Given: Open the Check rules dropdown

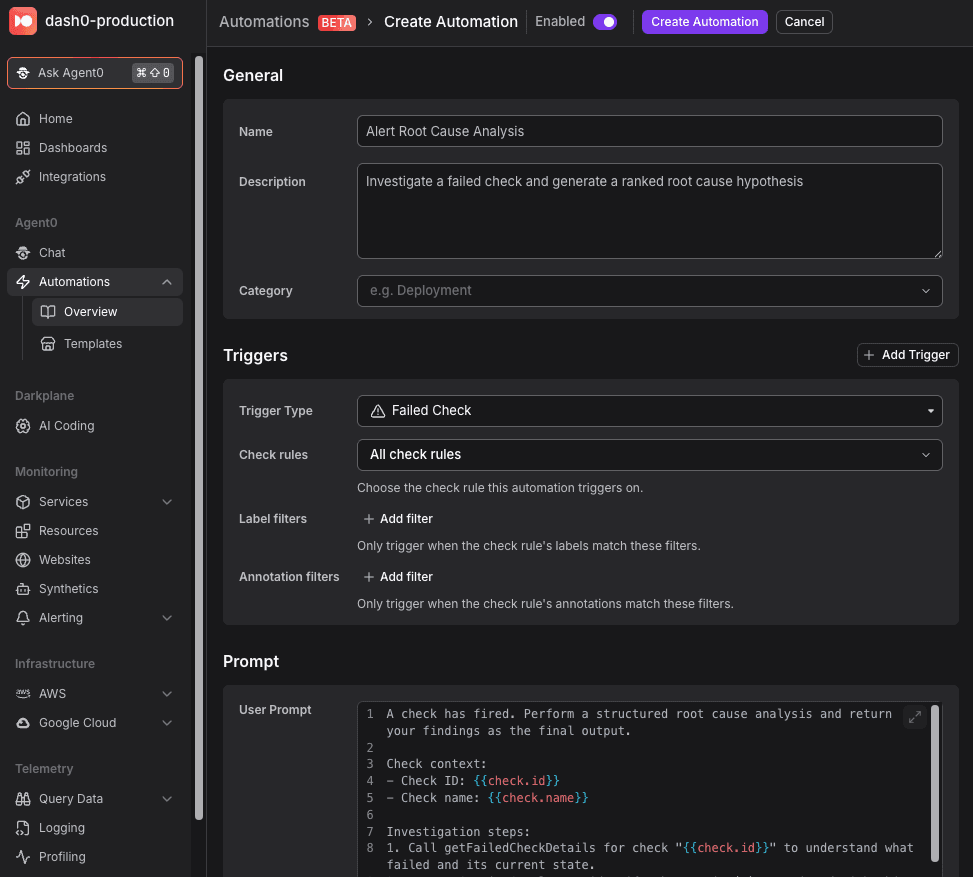Looking at the screenshot, I should point(650,455).
